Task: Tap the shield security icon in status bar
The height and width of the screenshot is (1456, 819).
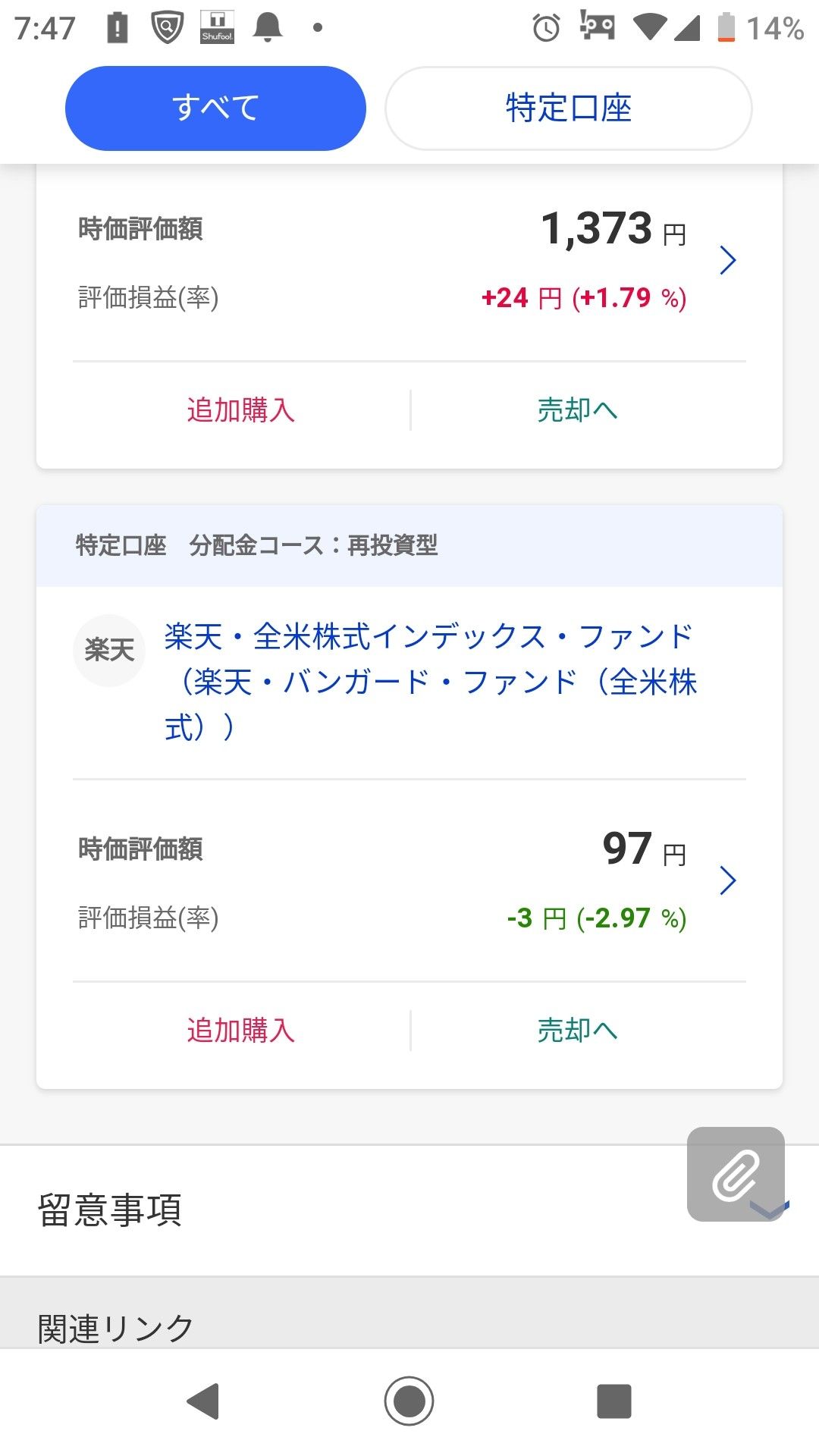Action: pyautogui.click(x=167, y=27)
